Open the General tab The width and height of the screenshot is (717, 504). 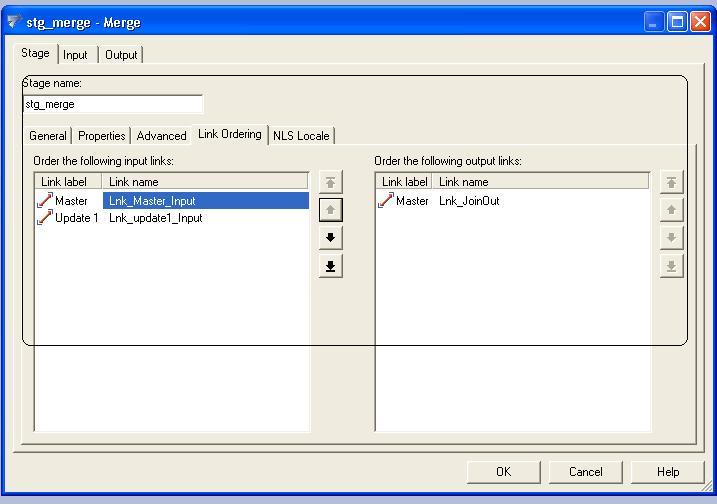coord(48,136)
